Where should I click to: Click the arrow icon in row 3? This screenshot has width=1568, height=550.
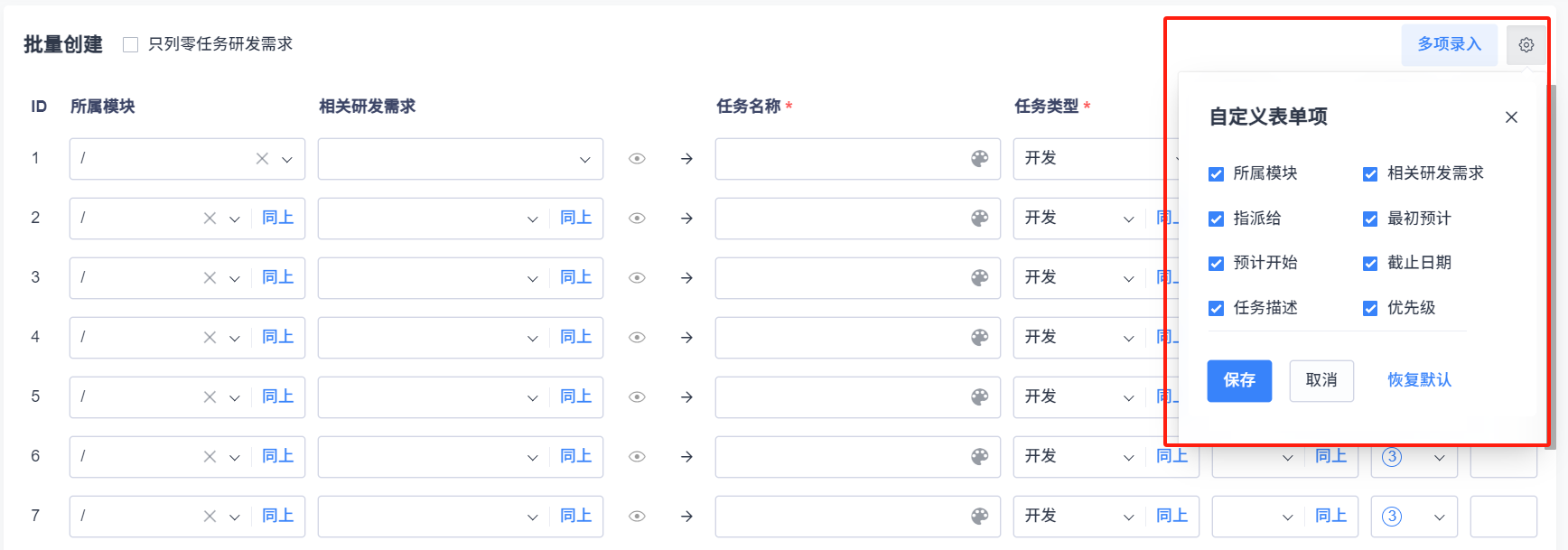click(686, 278)
